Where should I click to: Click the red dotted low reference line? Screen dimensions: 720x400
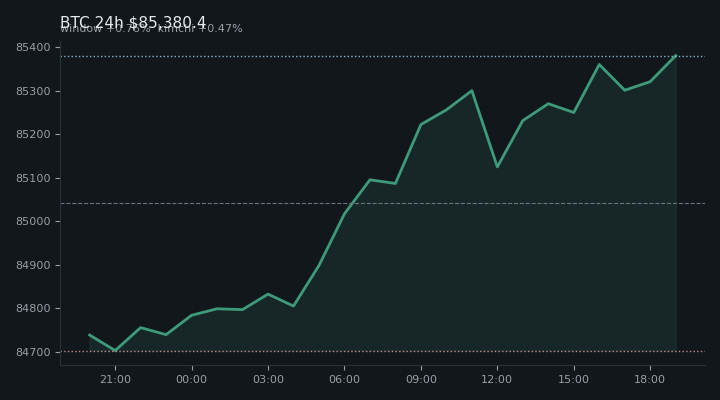click(383, 352)
